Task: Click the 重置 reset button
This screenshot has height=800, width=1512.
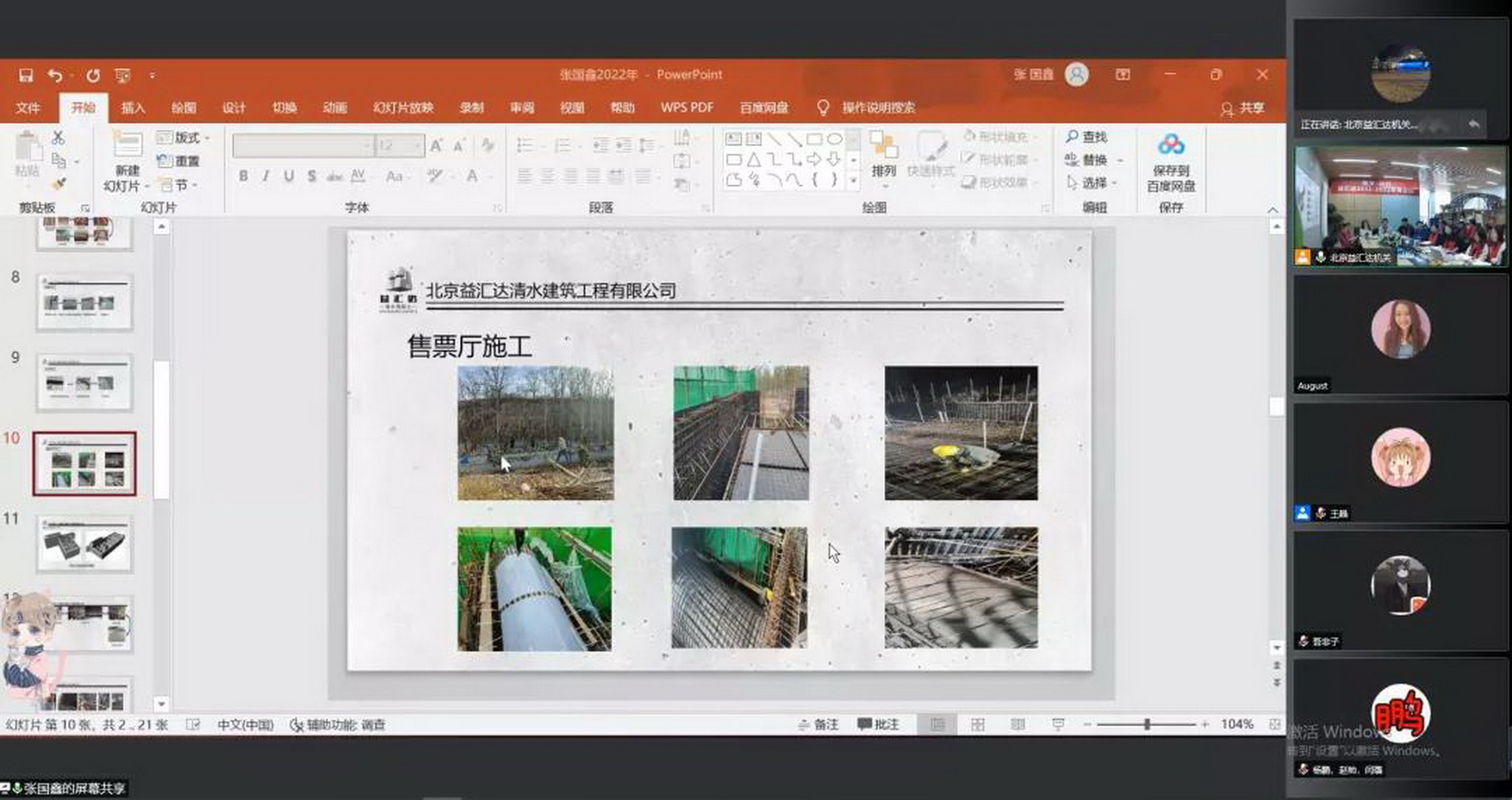Action: pos(178,160)
